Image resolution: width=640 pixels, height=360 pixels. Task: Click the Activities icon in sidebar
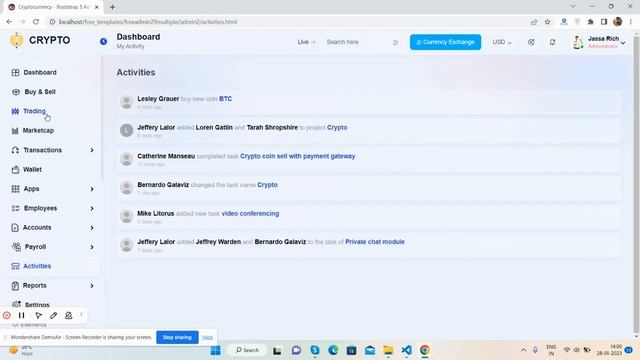click(x=16, y=266)
